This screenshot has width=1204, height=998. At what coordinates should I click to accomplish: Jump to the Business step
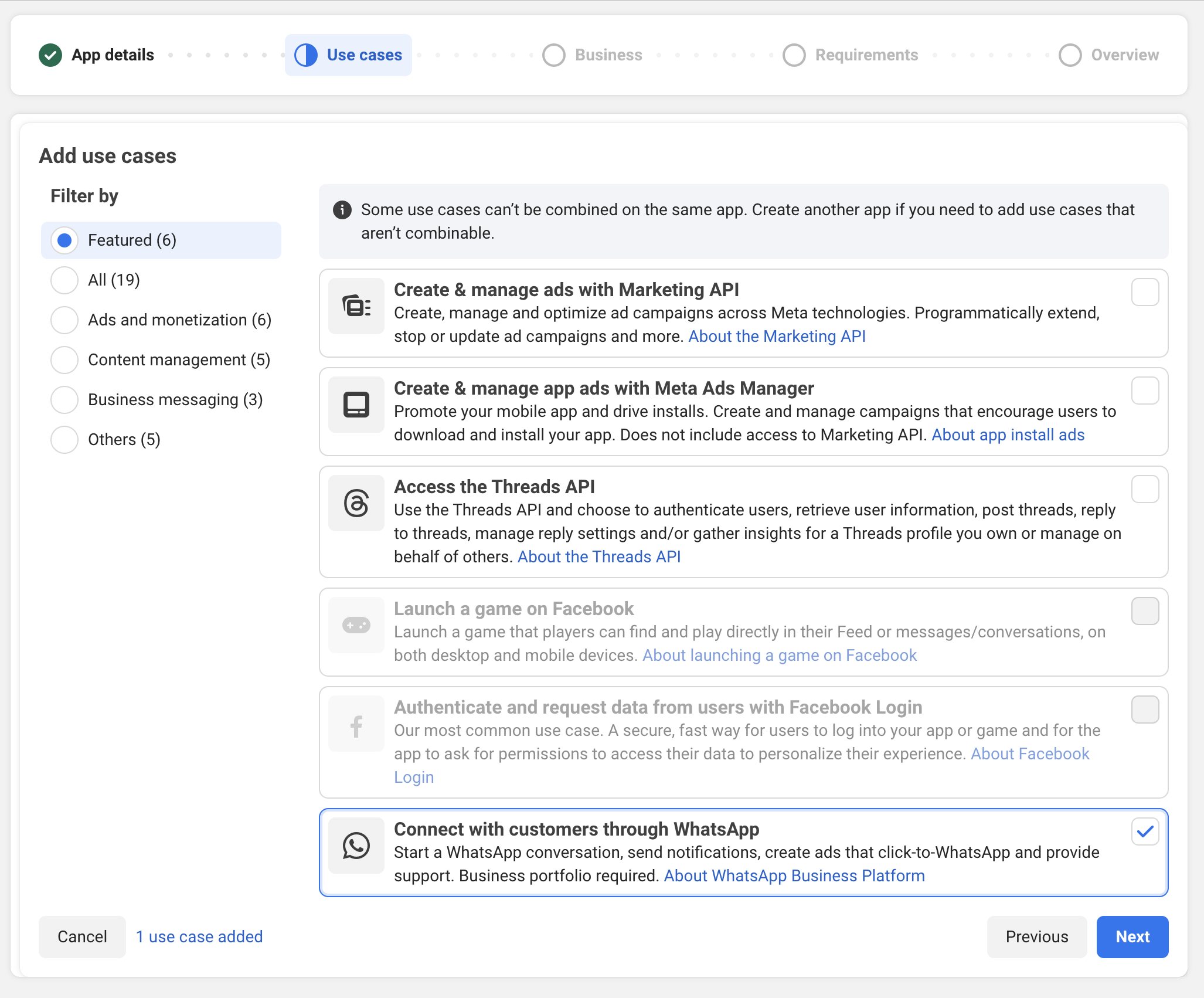point(593,55)
